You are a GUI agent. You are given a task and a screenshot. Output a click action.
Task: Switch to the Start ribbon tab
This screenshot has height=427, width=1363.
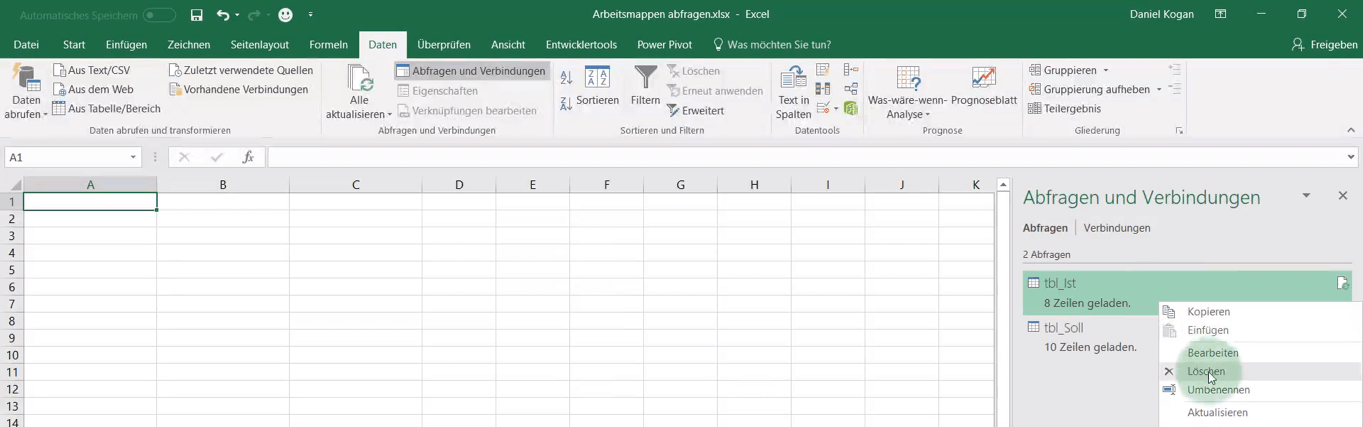[x=74, y=44]
